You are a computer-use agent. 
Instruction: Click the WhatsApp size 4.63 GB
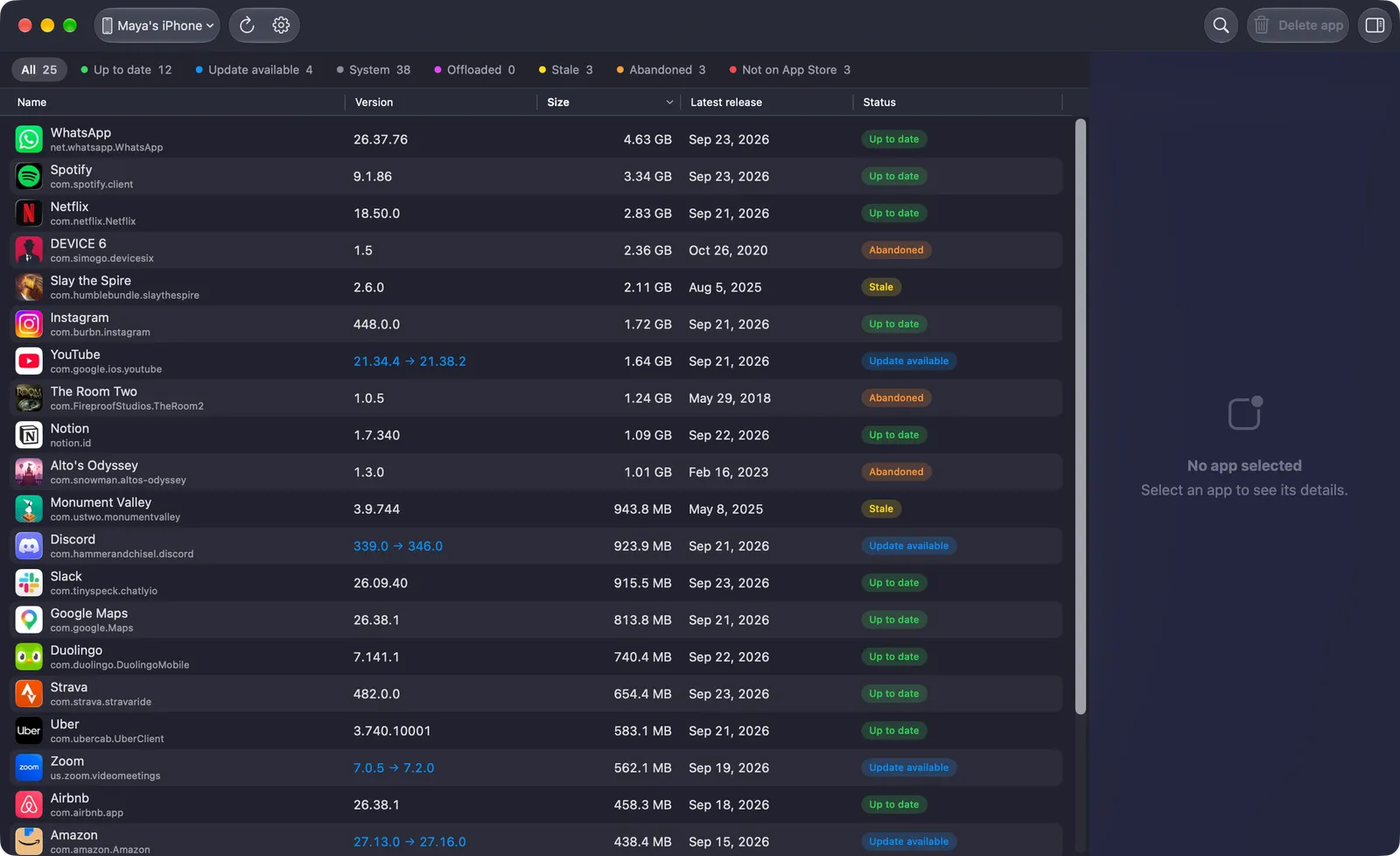coord(647,139)
